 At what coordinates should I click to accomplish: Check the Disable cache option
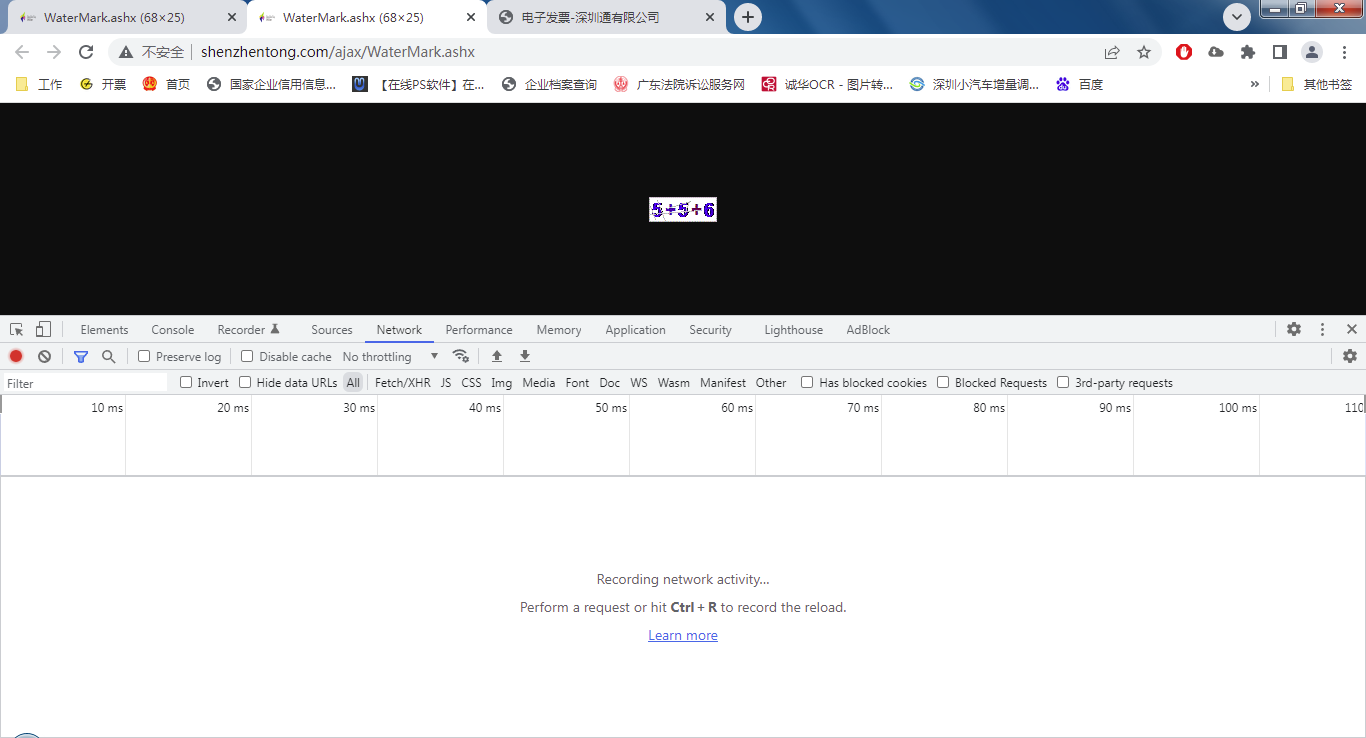(x=248, y=356)
